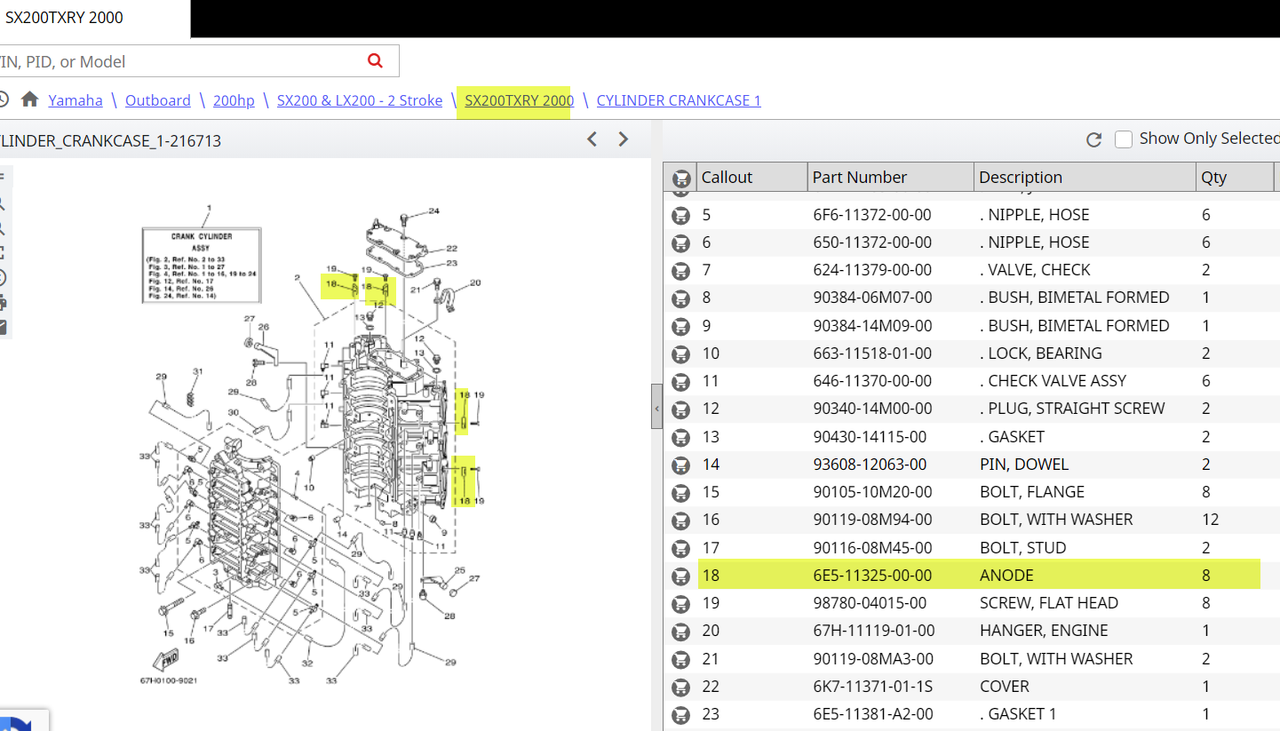The height and width of the screenshot is (731, 1280).
Task: Add callout 10 bearing lock to cart
Action: coord(681,354)
